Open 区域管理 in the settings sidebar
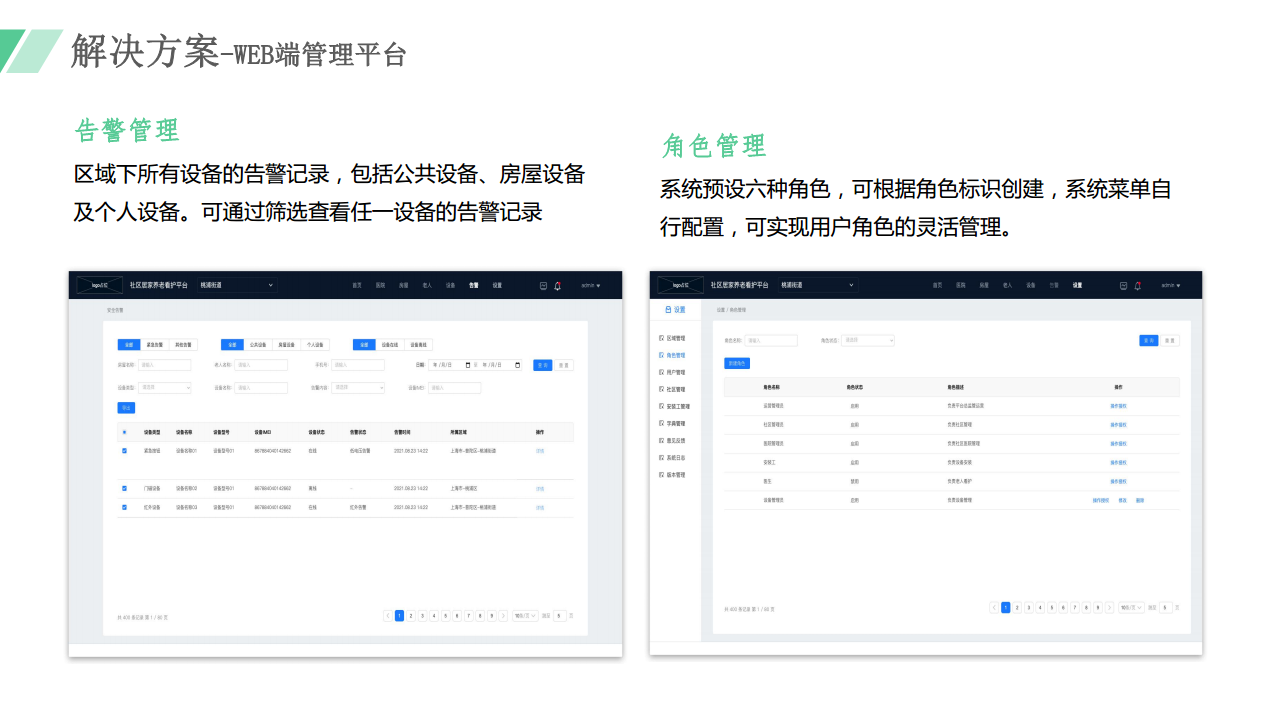The image size is (1280, 720). (672, 338)
